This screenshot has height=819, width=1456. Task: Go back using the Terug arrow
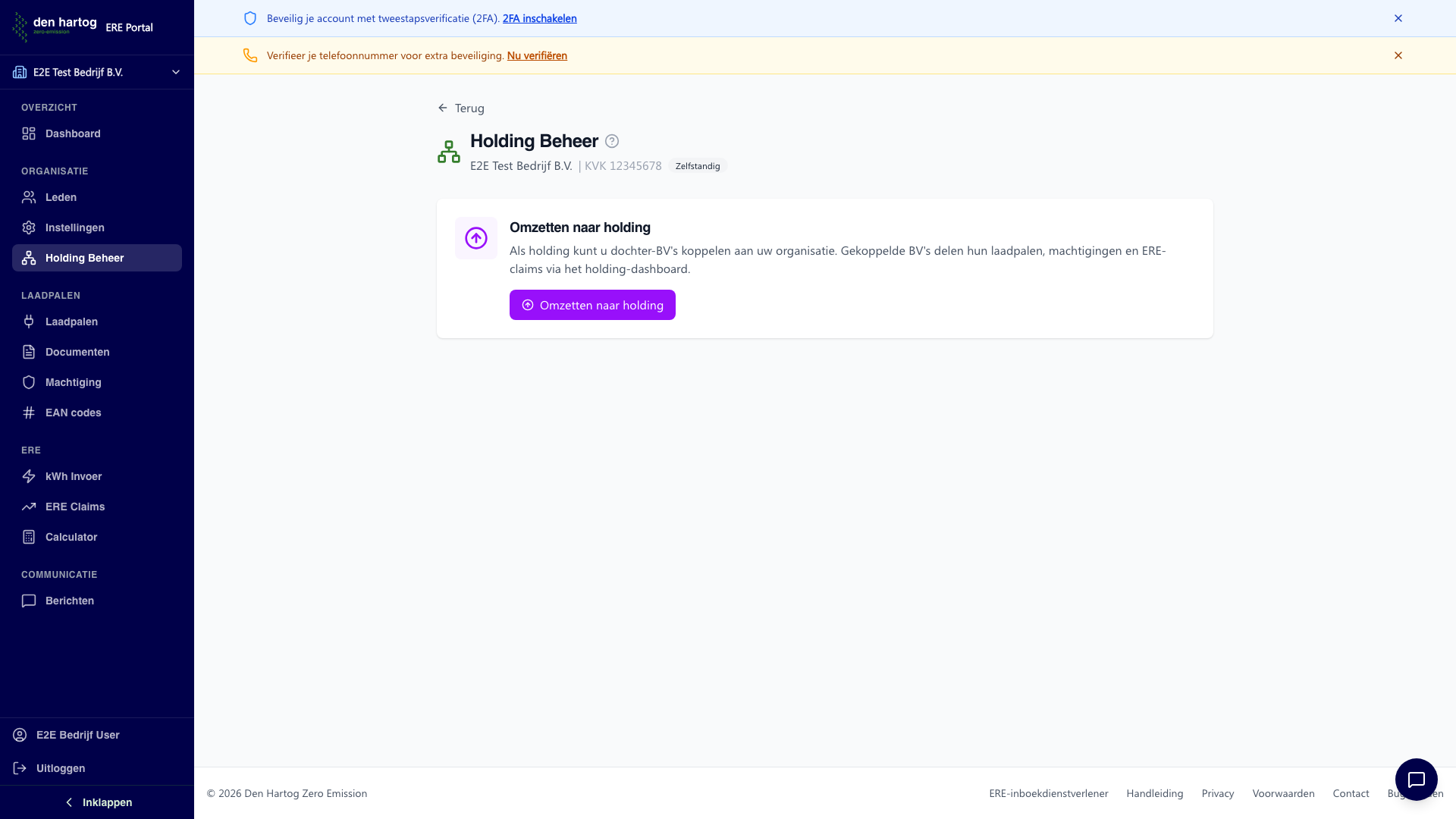coord(460,108)
